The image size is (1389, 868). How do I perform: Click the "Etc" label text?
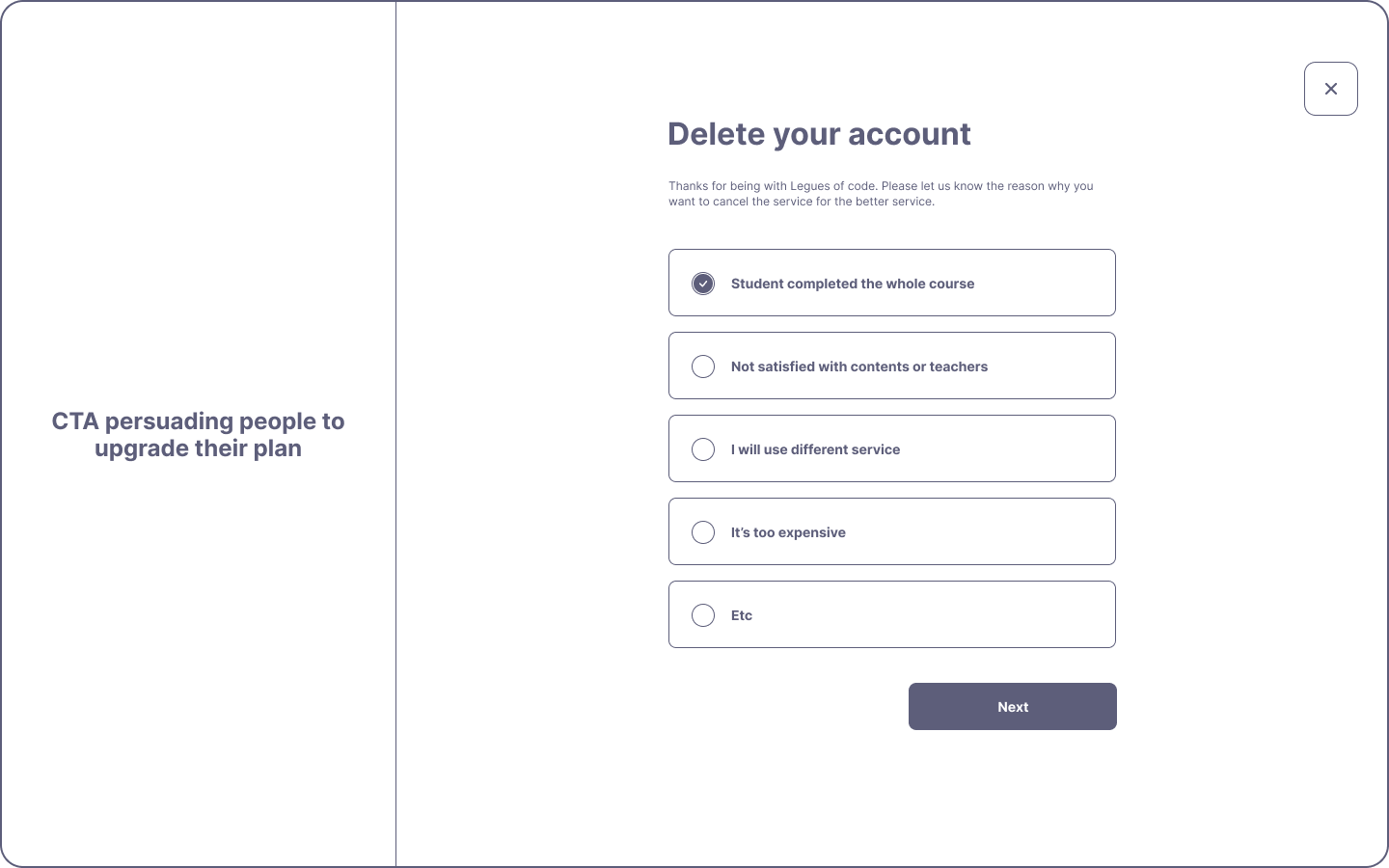tap(742, 615)
